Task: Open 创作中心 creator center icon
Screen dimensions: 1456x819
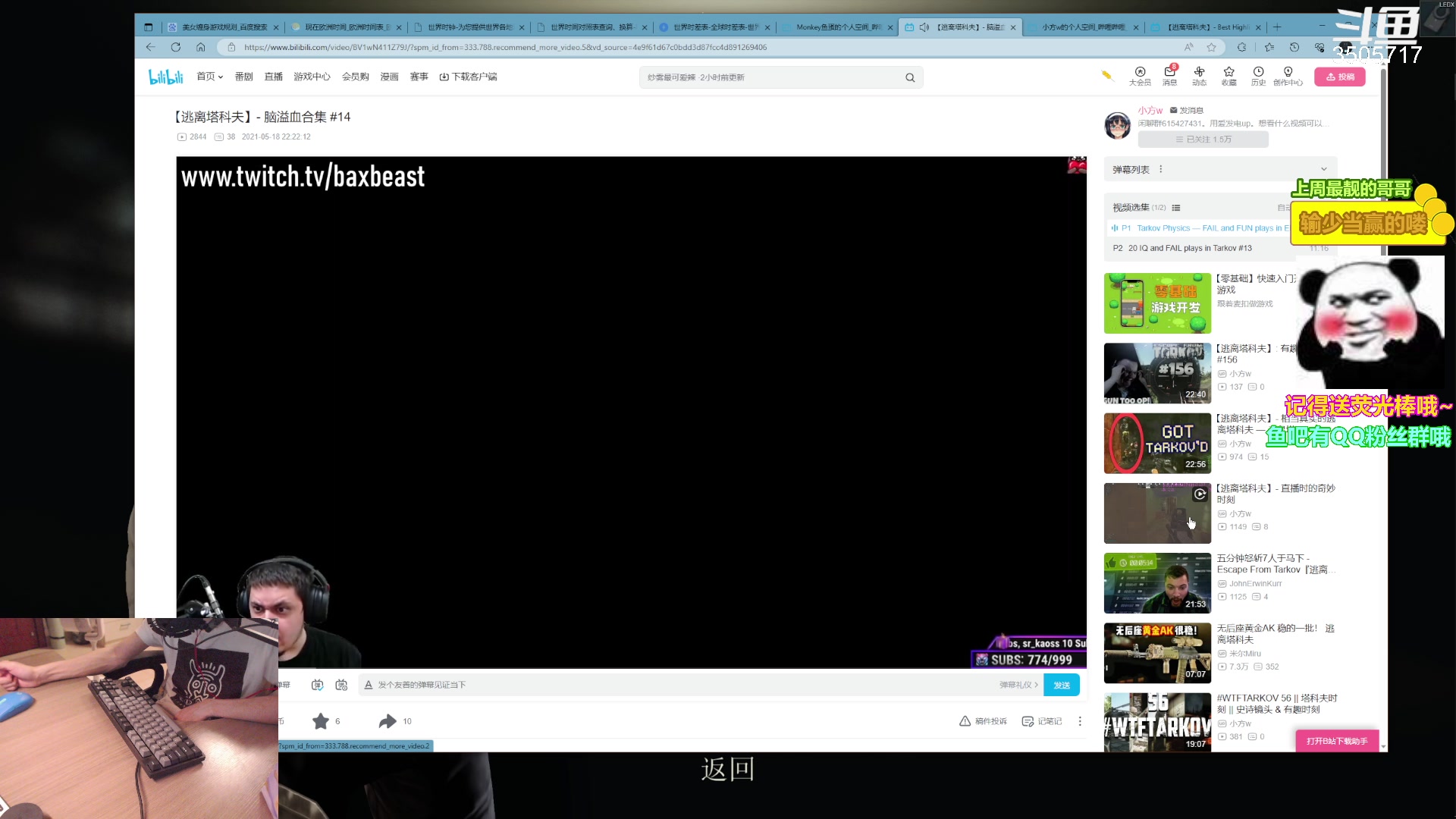Action: pos(1288,76)
